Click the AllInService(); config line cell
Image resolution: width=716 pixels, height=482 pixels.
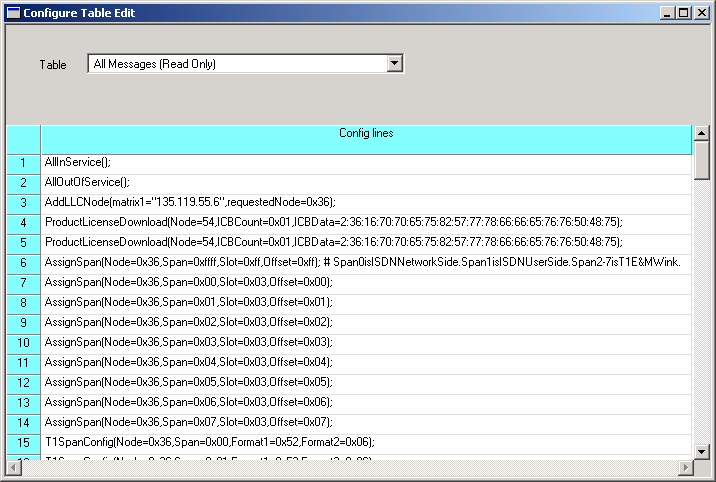[366, 162]
